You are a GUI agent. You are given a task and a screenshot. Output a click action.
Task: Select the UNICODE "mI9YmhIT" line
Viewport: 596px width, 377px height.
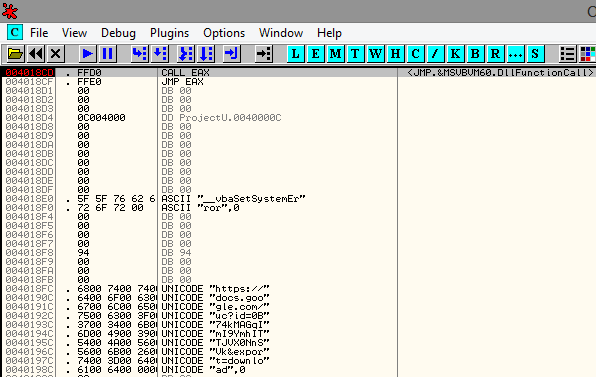(216, 334)
